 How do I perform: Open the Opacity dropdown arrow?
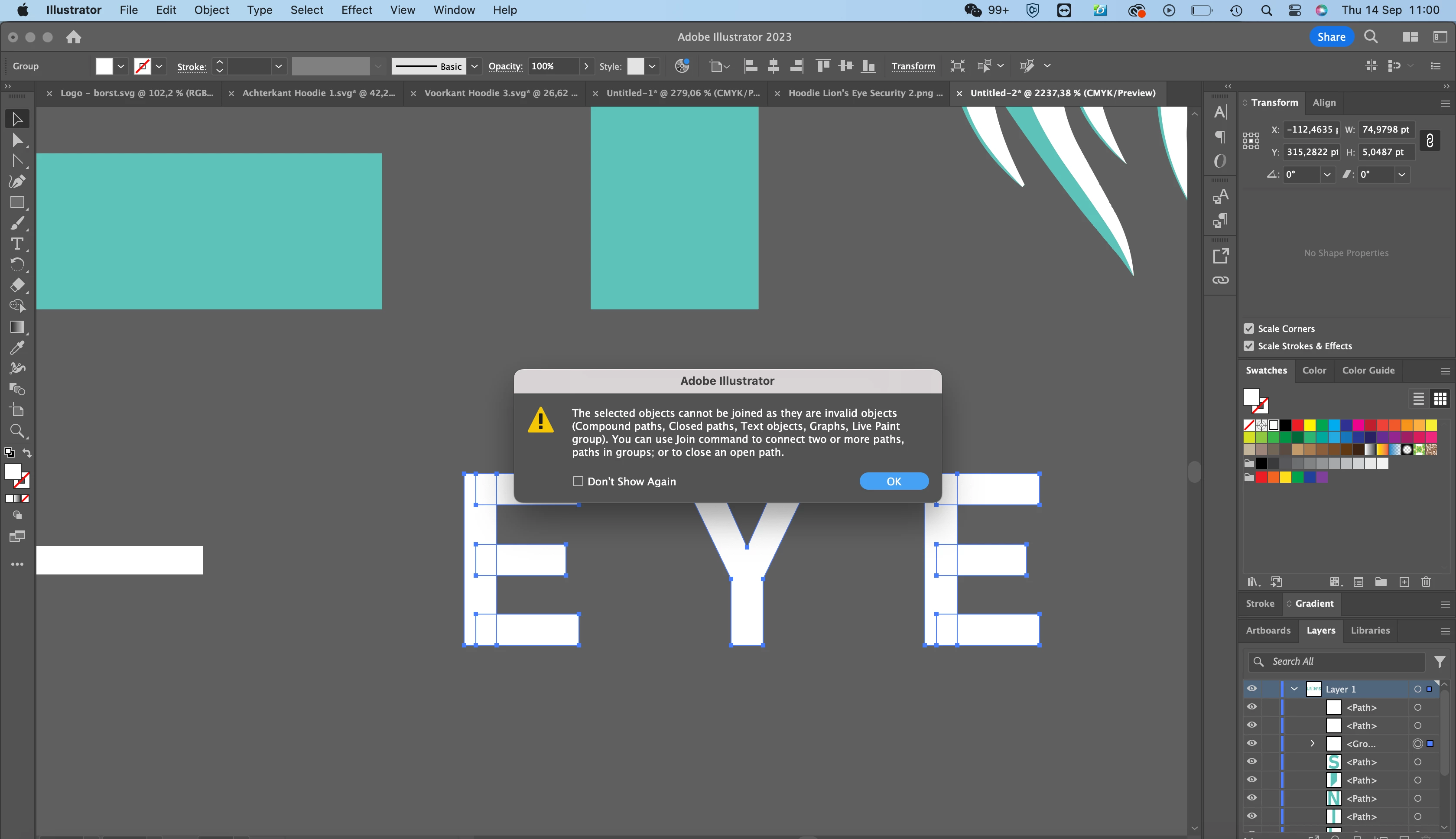click(587, 66)
